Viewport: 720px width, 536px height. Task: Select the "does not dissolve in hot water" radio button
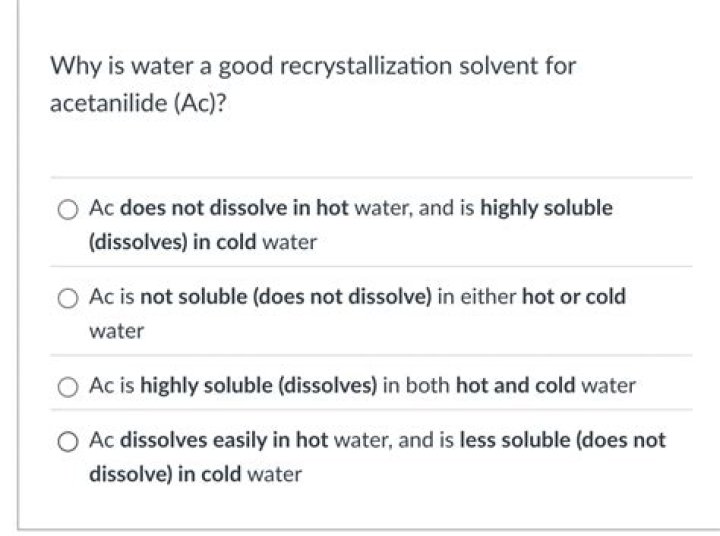click(68, 209)
